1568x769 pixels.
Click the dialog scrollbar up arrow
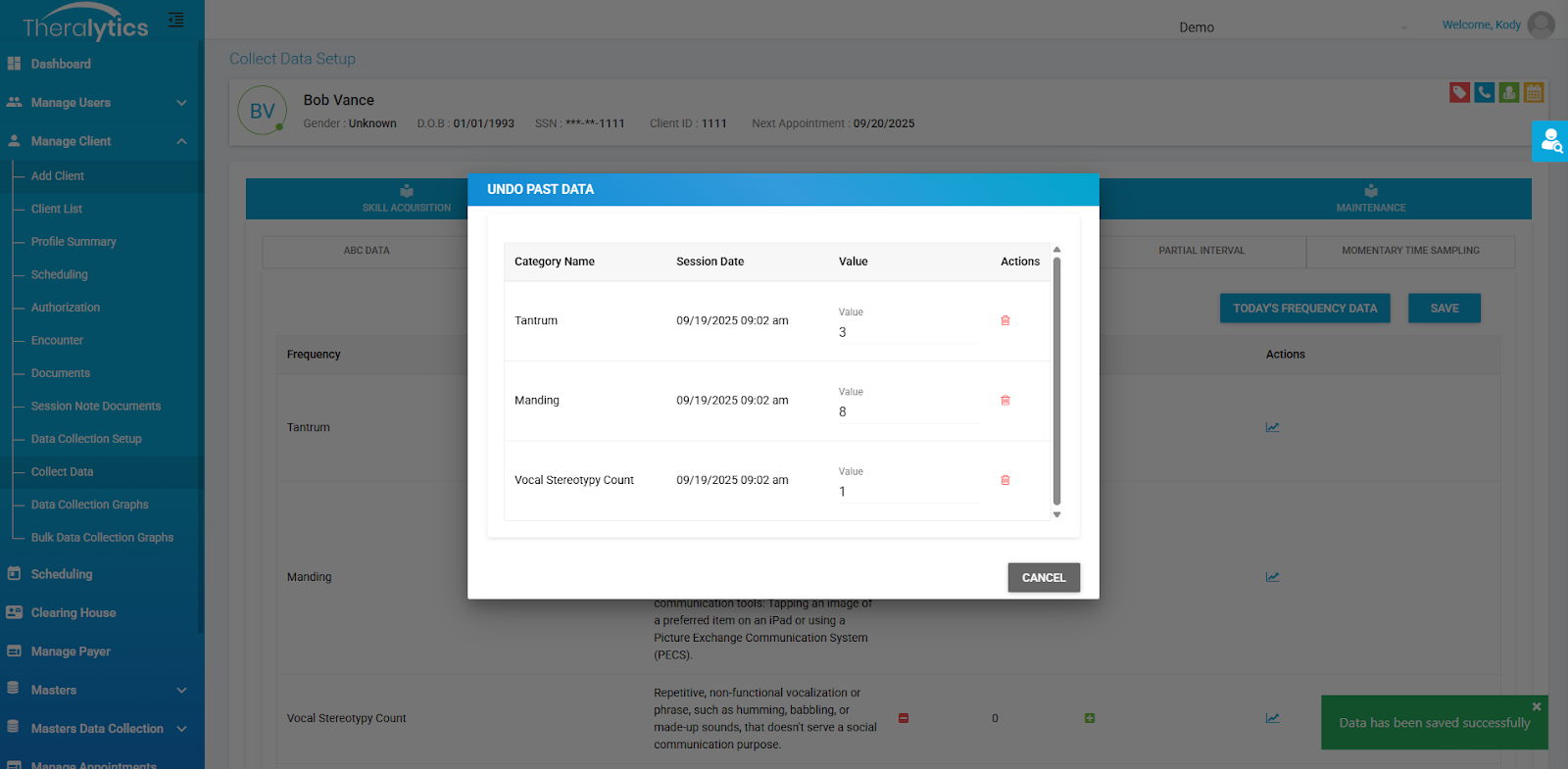pos(1056,250)
